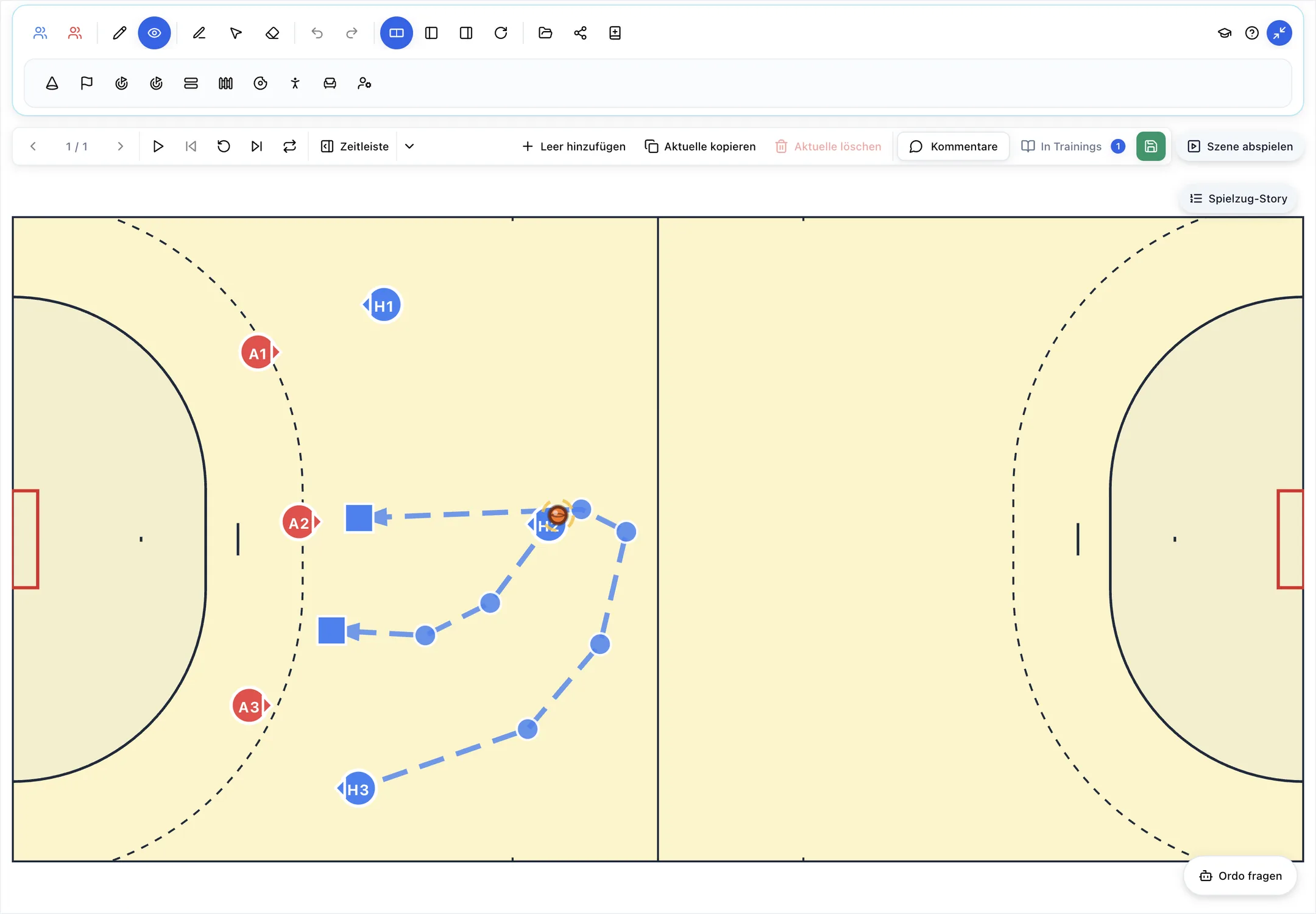
Task: Undo the last action
Action: [317, 33]
